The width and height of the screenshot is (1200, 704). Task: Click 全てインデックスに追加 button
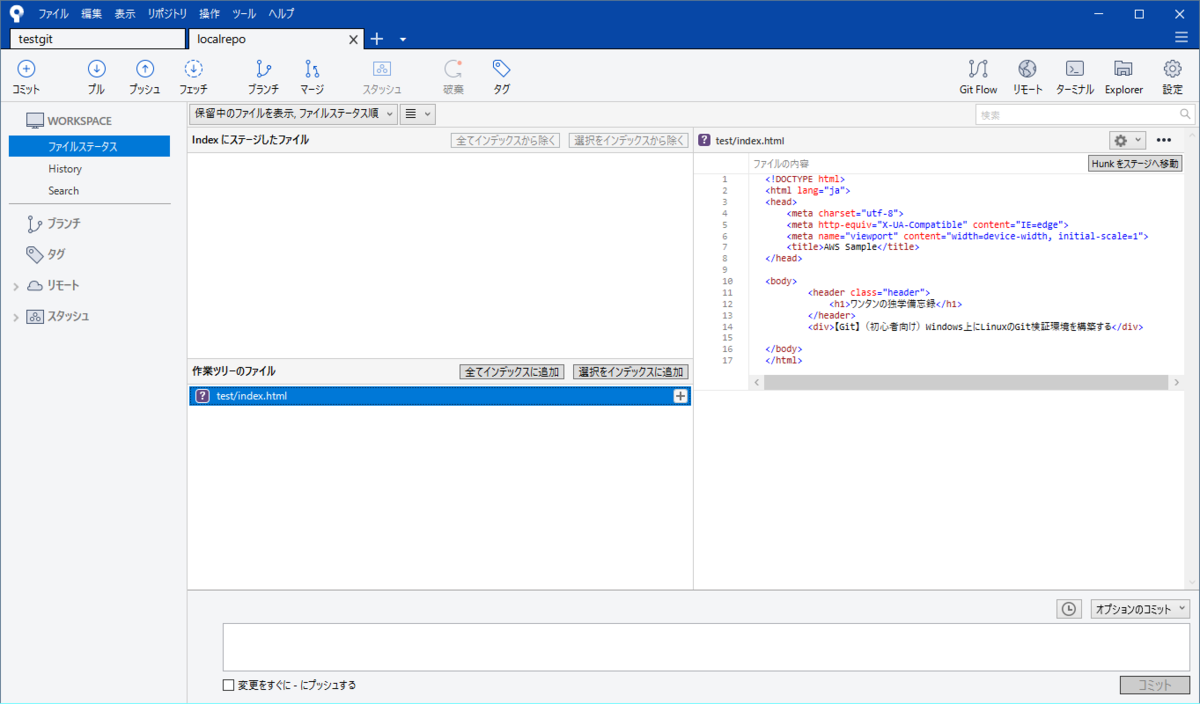point(512,371)
